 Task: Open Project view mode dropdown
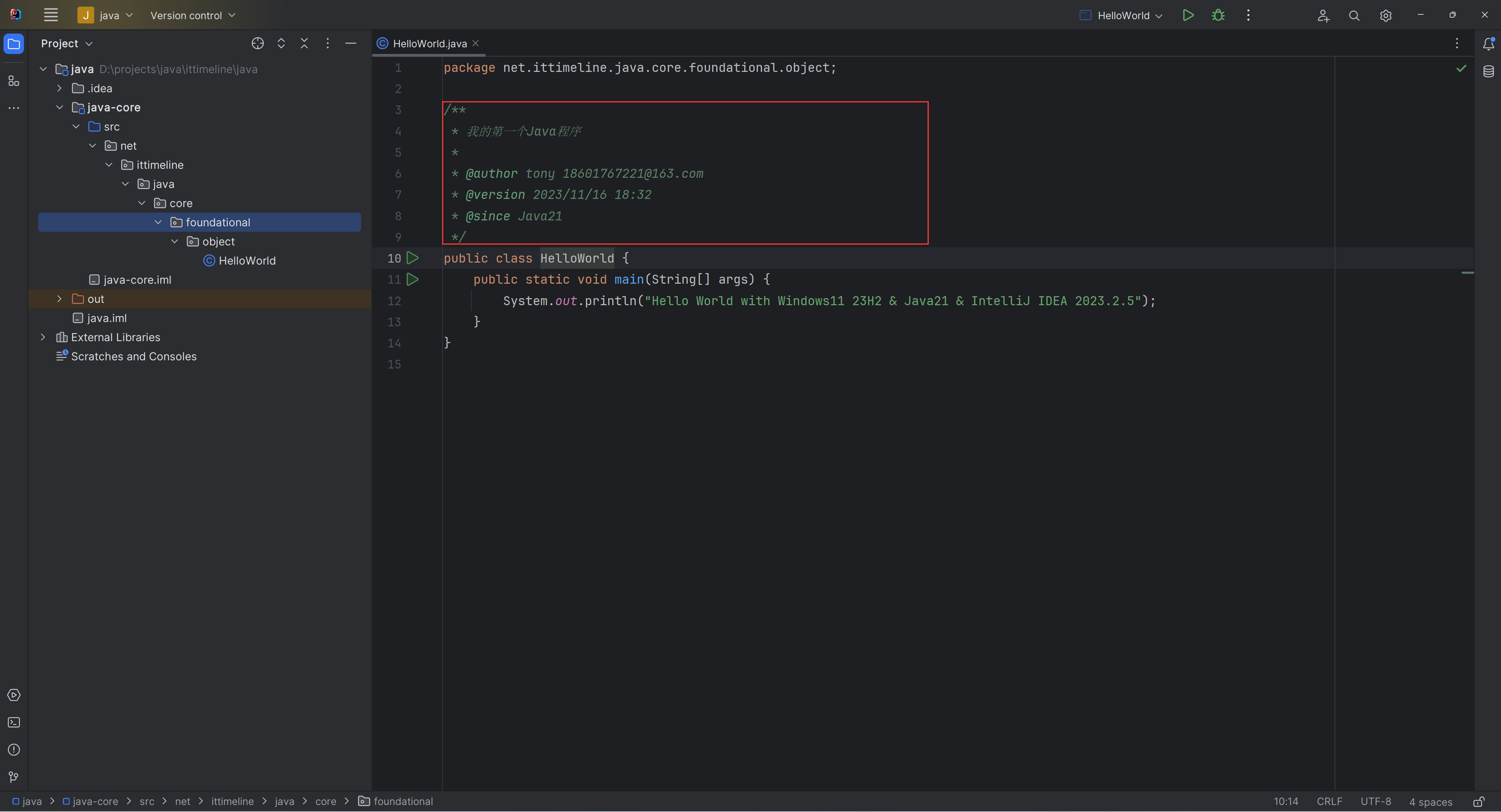coord(66,44)
